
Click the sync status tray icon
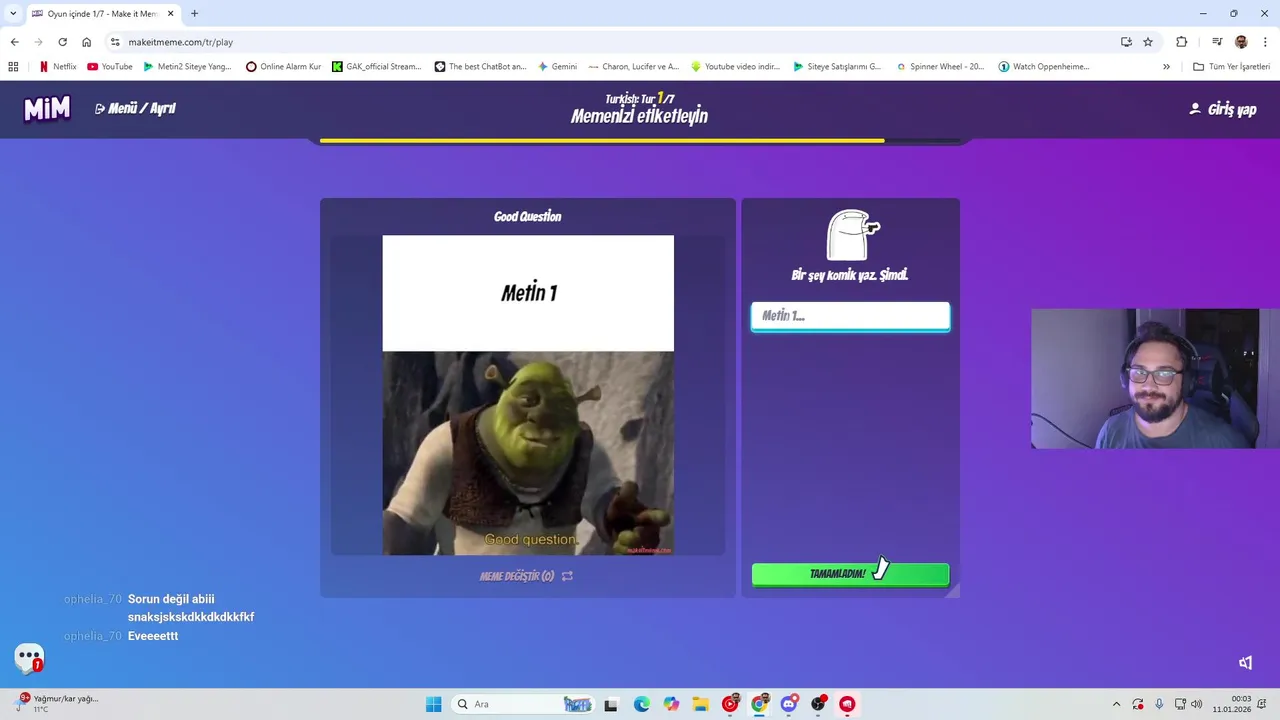tap(1138, 704)
